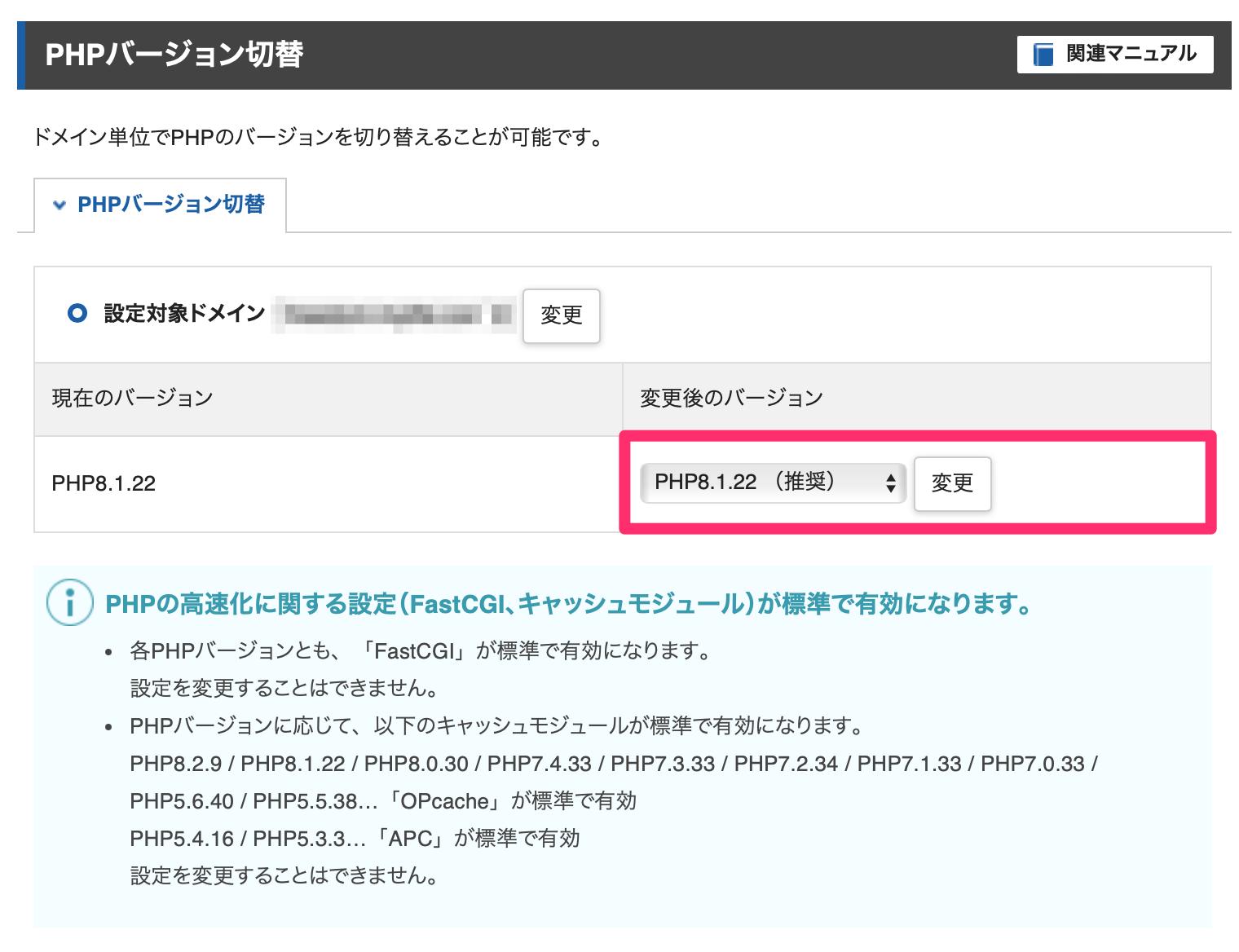1239x952 pixels.
Task: Click the current version text PHP8.1.22
Action: 104,483
